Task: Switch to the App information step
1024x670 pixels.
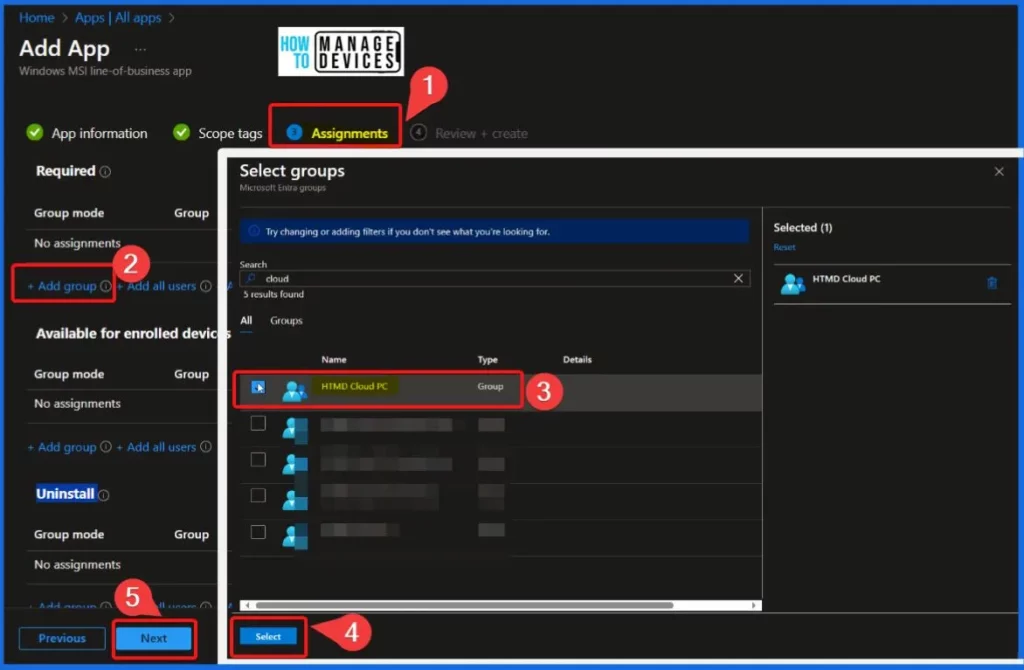Action: click(x=87, y=133)
